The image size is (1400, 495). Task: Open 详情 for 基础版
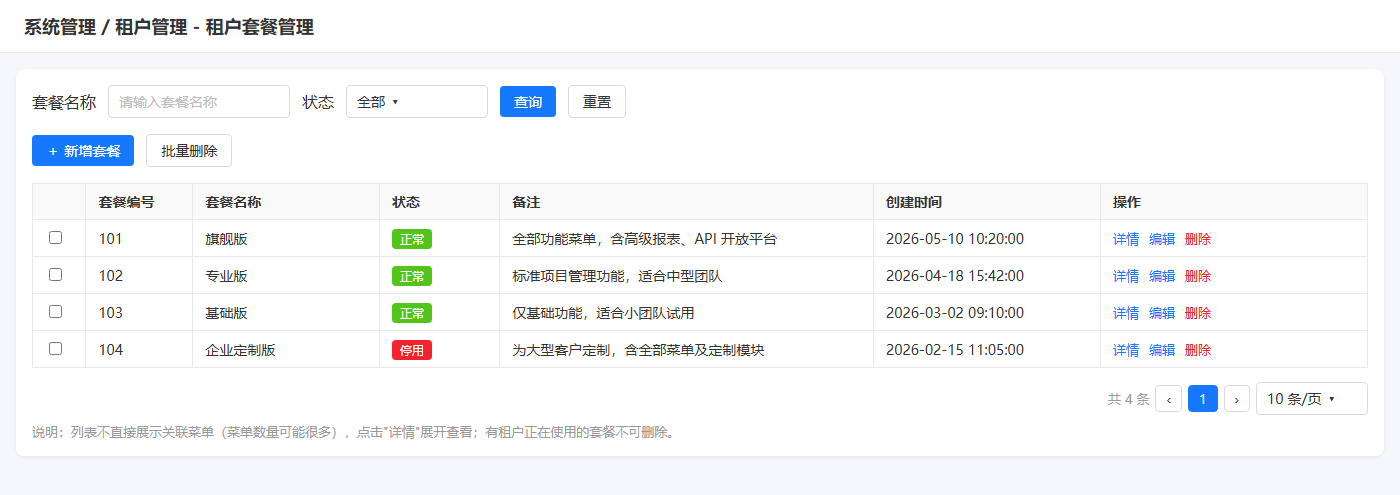pos(1126,313)
